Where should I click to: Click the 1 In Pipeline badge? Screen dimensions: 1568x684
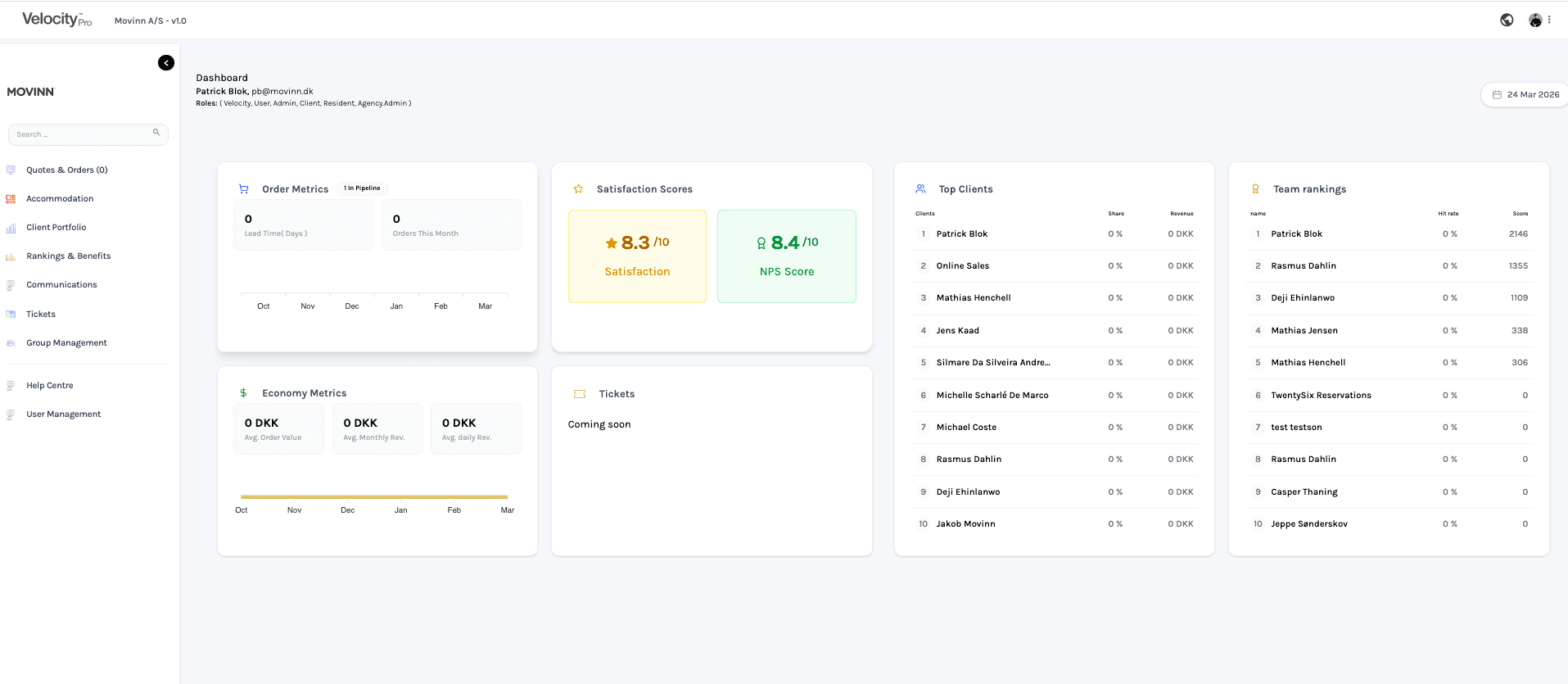[x=362, y=188]
